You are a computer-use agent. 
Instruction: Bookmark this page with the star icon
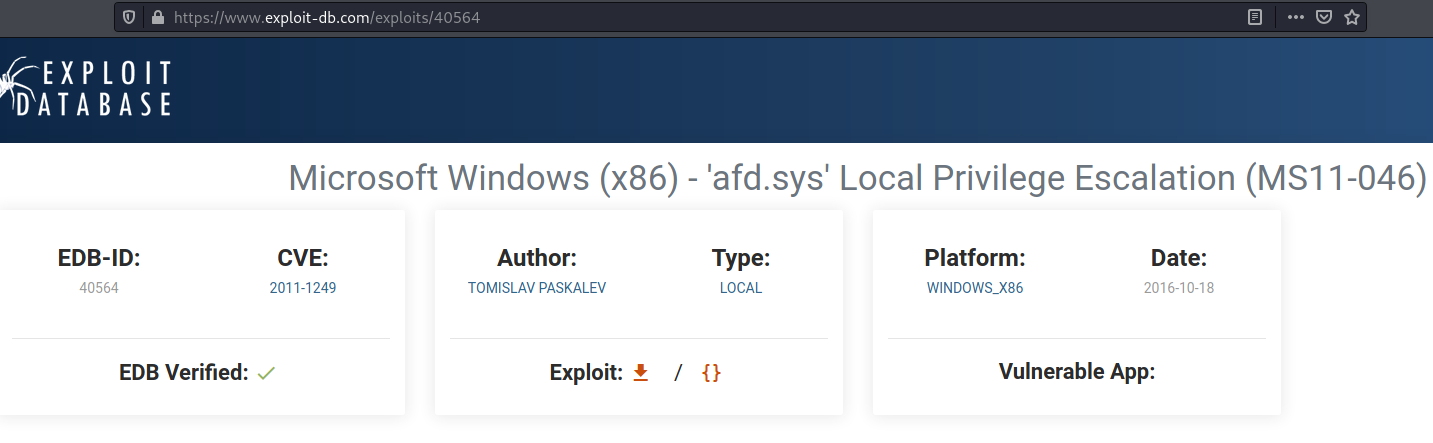coord(1352,17)
